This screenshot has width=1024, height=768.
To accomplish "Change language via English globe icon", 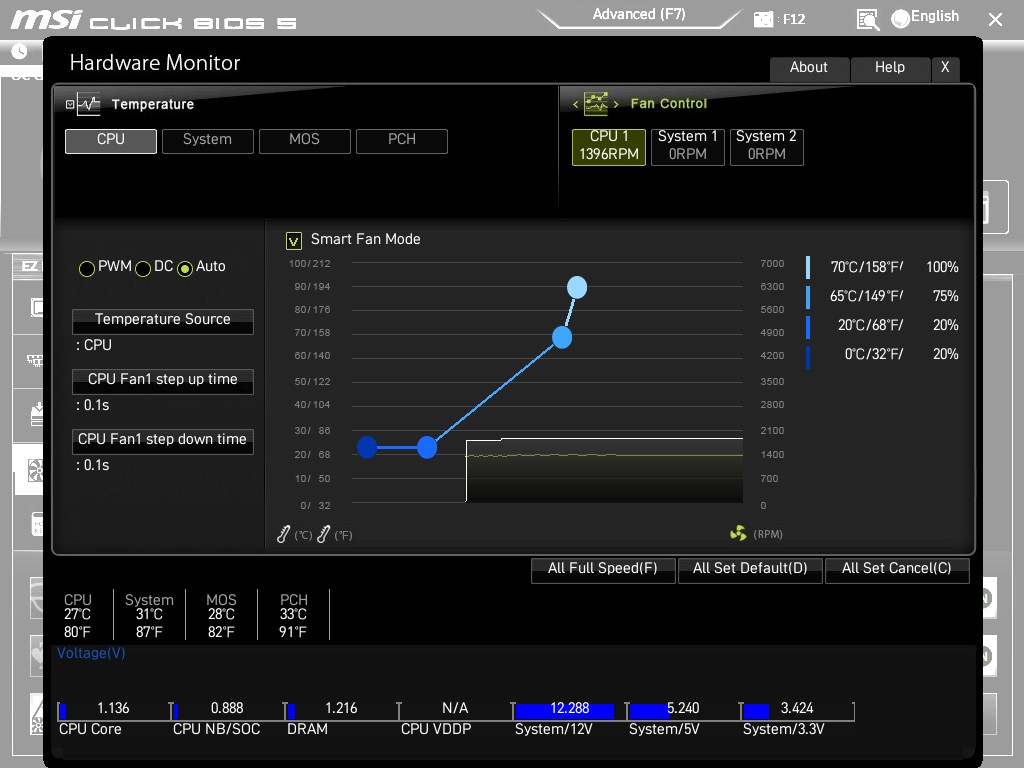I will [900, 19].
